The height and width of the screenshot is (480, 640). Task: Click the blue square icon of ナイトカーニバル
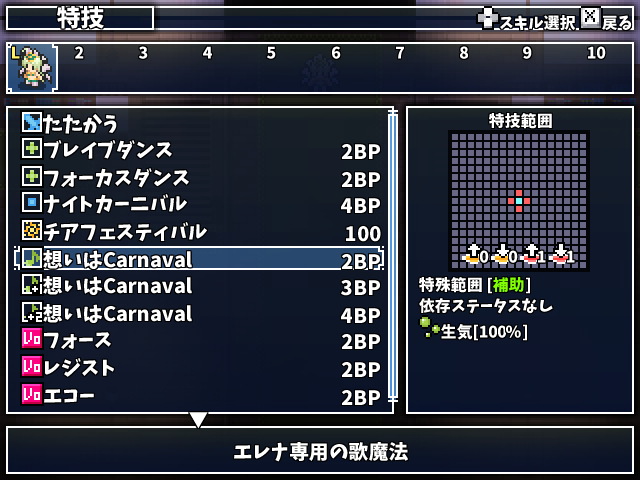31,202
